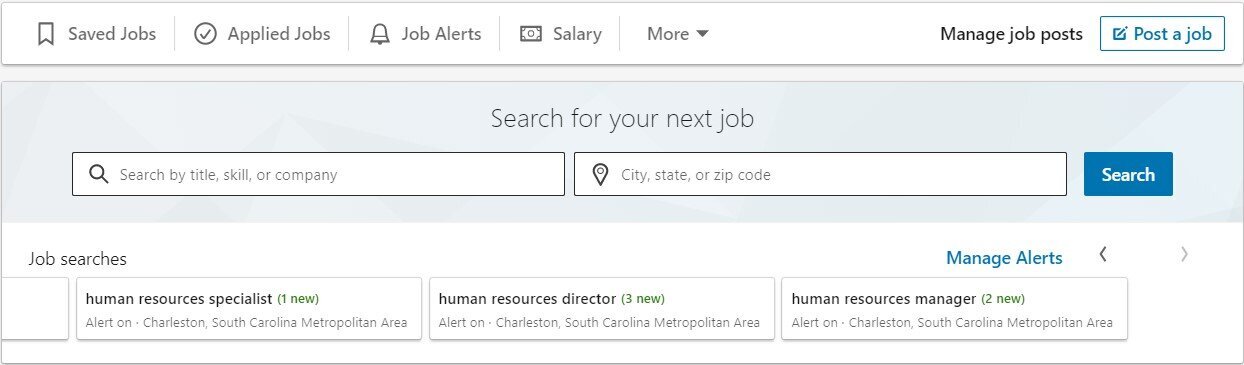Click the Job Alerts bell icon

(380, 34)
